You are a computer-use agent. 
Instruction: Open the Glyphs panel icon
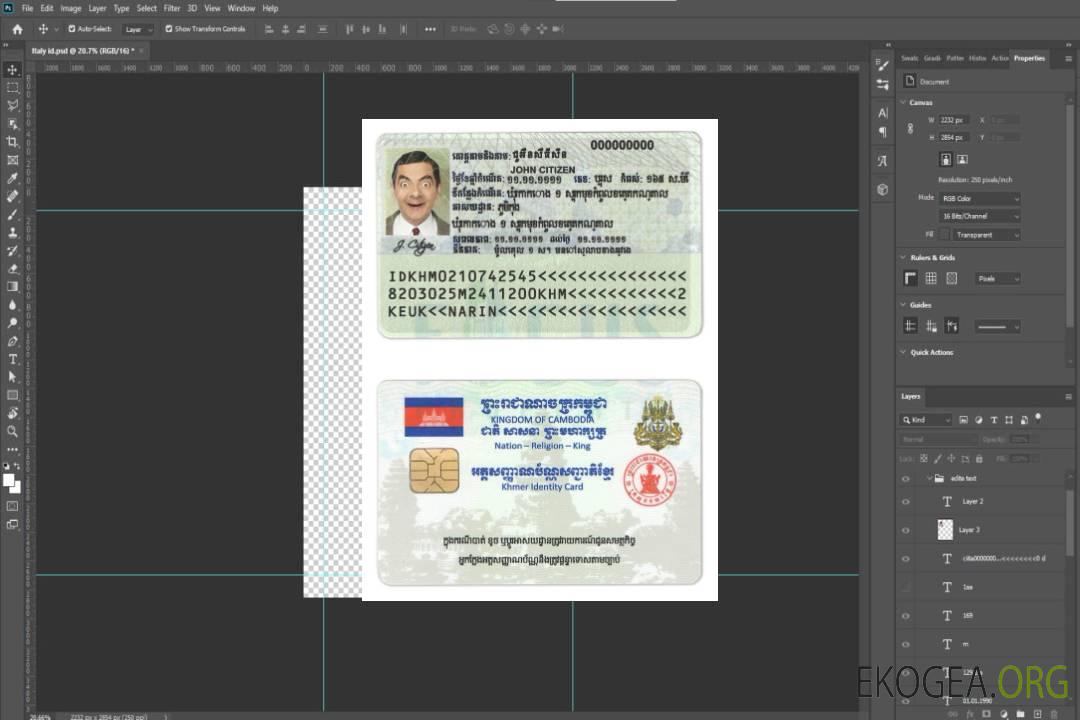click(x=882, y=161)
